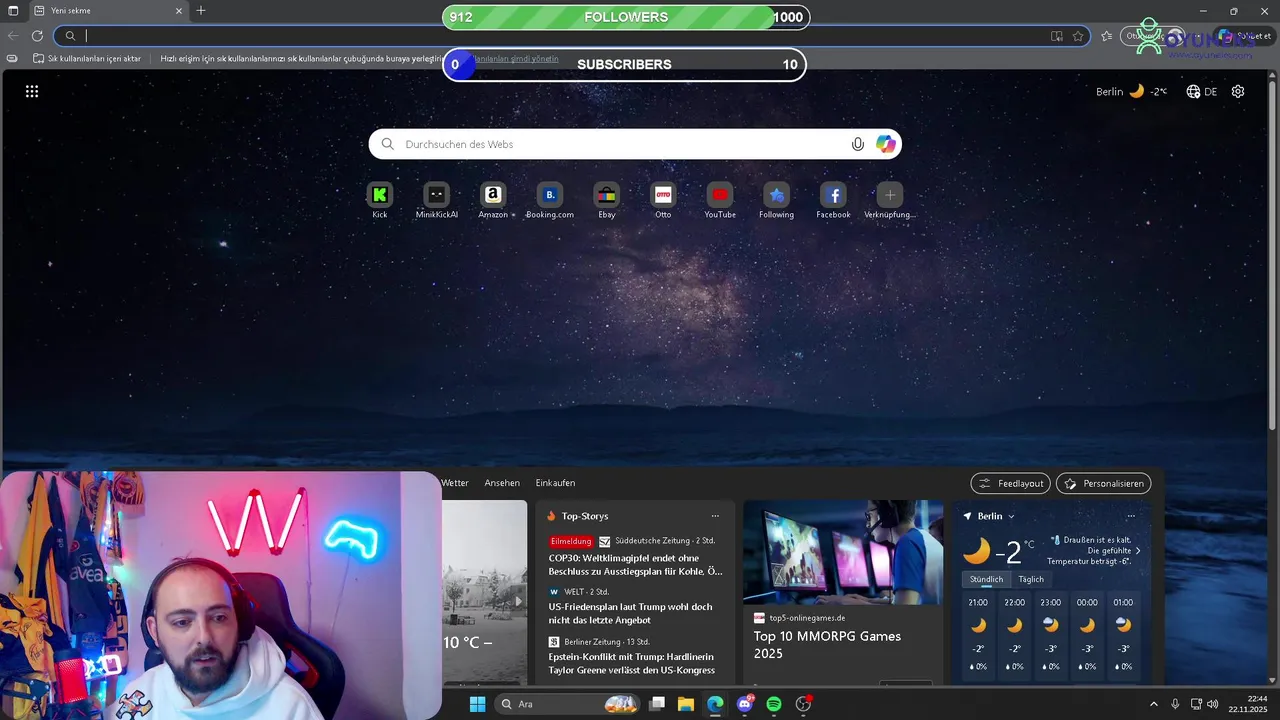Viewport: 1280px width, 720px height.
Task: Open the Top-Storys card options menu
Action: (714, 516)
